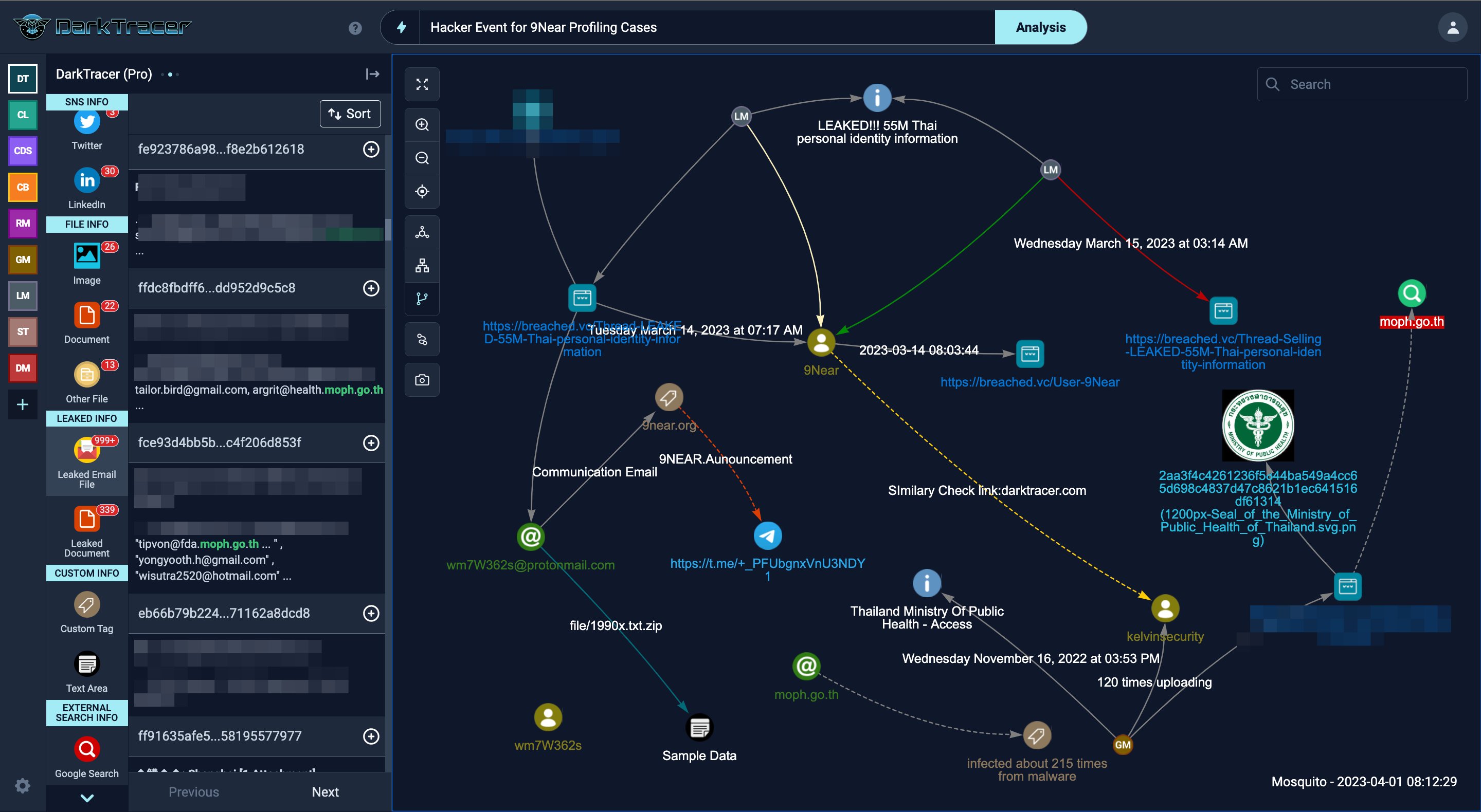Expand more categories with down chevron
The image size is (1481, 812).
tap(87, 798)
